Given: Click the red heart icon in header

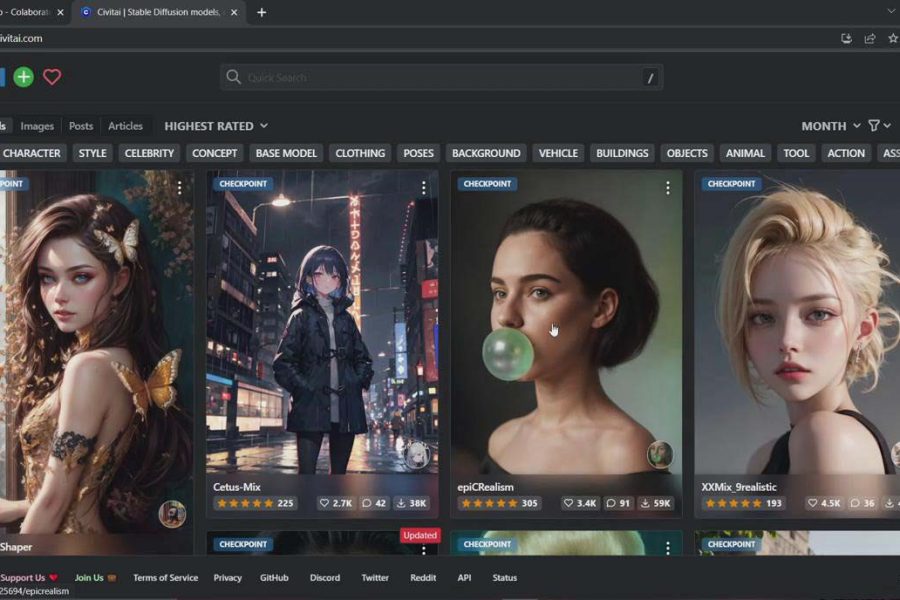Looking at the screenshot, I should pos(52,77).
